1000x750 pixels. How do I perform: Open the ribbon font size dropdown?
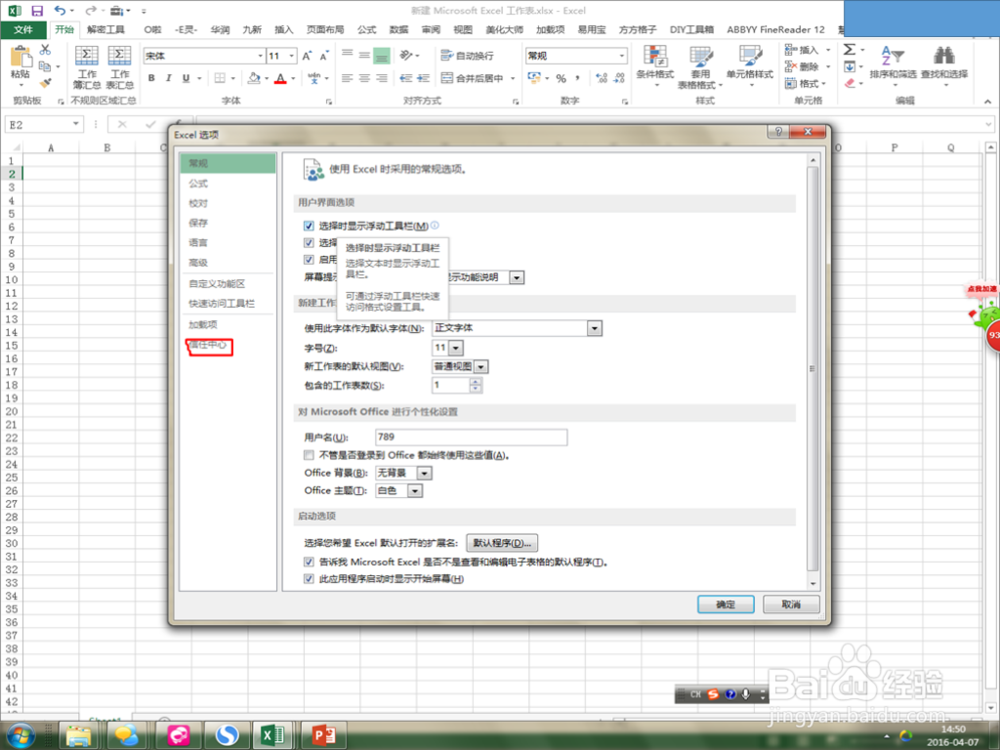pos(291,56)
